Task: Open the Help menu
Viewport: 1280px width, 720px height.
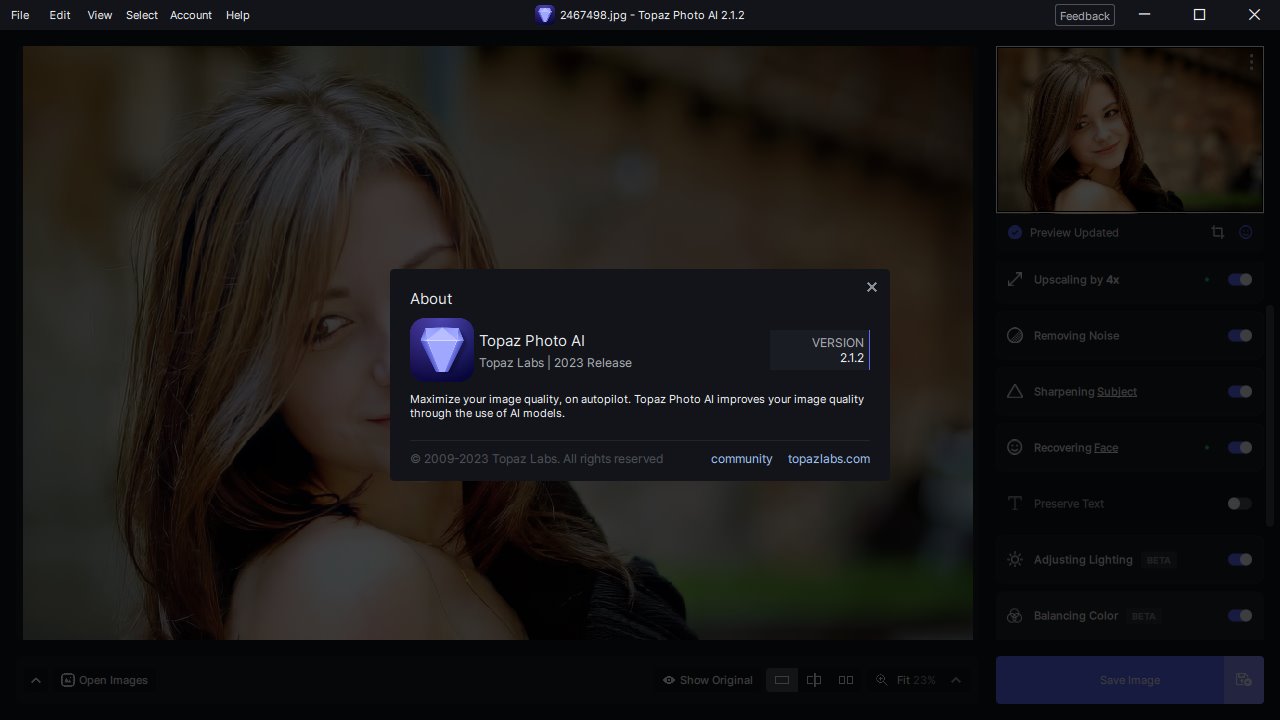Action: [237, 15]
